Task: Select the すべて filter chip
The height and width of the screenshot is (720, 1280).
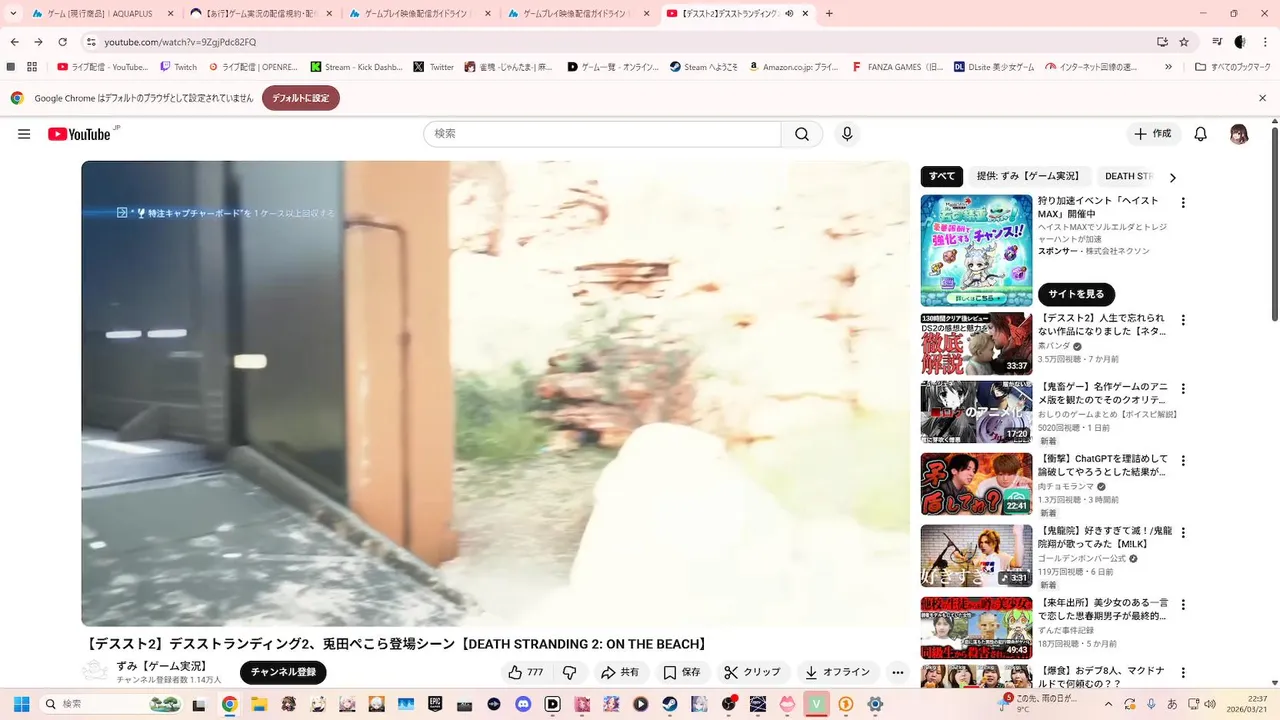Action: (x=942, y=176)
